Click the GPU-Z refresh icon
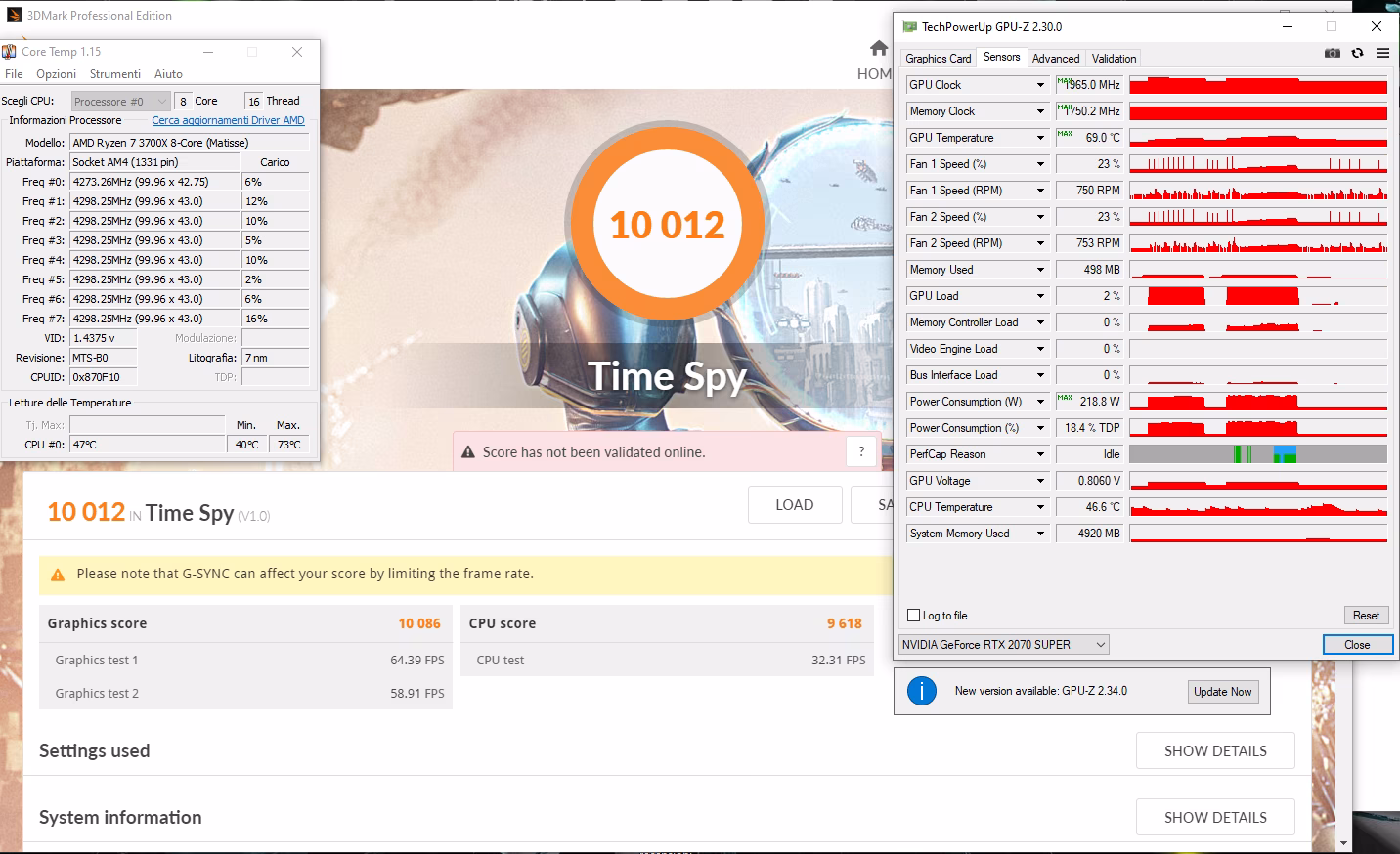The height and width of the screenshot is (854, 1400). coord(1357,53)
